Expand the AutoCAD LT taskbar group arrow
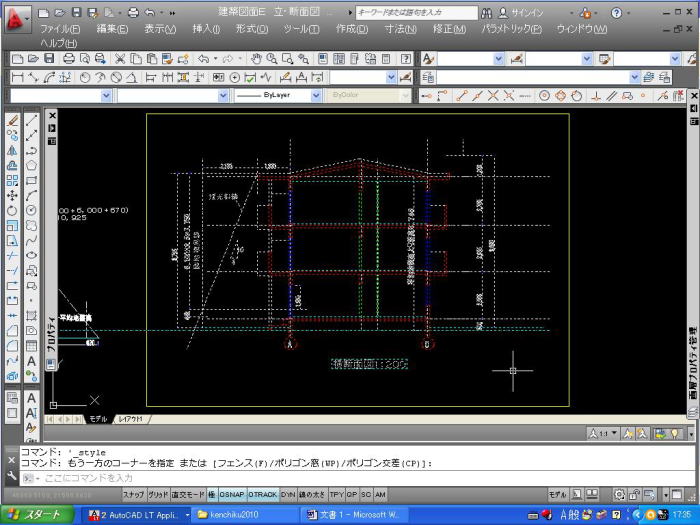The image size is (700, 525). pos(188,515)
